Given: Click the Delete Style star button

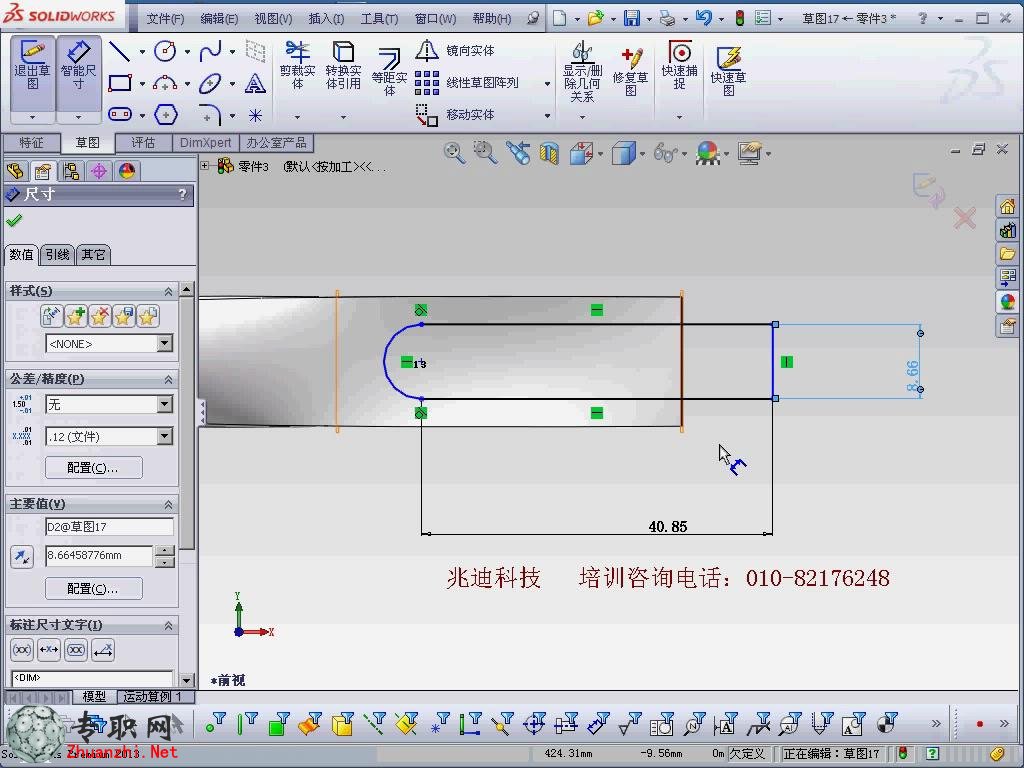Looking at the screenshot, I should tap(99, 317).
